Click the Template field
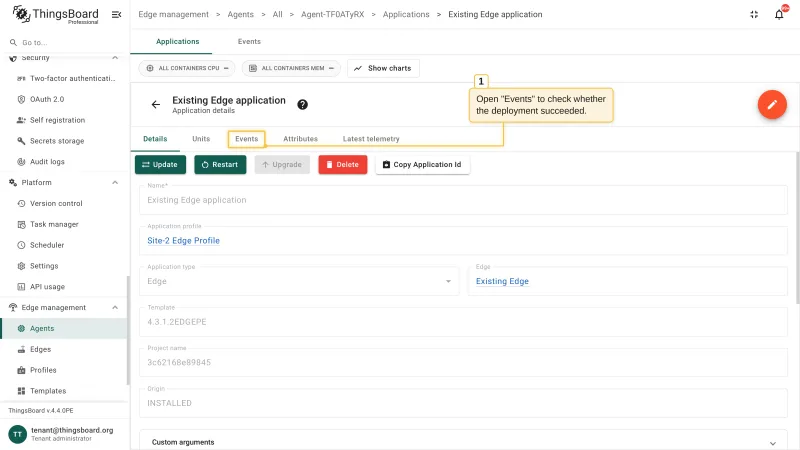800x450 pixels. coord(463,321)
